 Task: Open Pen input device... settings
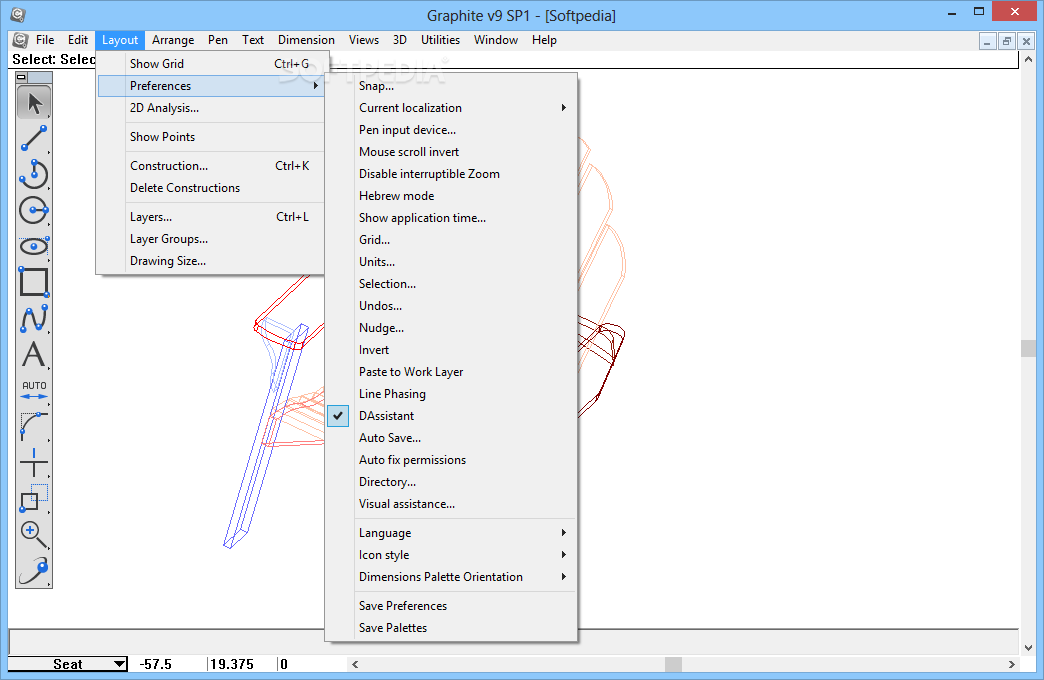tap(451, 130)
